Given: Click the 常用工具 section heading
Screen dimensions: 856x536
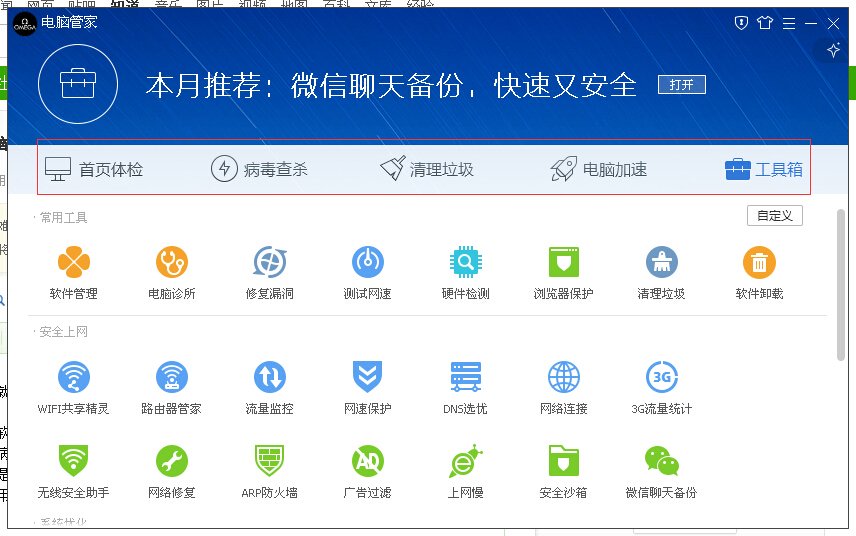Looking at the screenshot, I should tap(63, 218).
